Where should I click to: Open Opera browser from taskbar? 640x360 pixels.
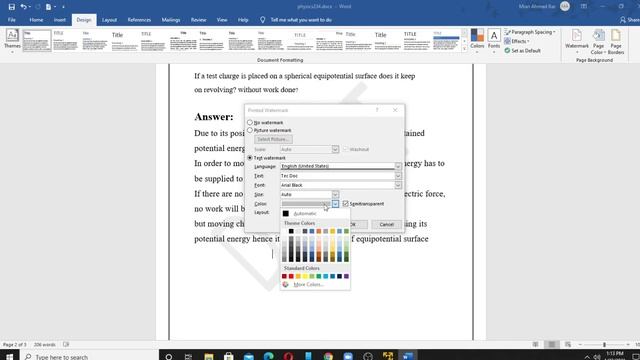tap(289, 356)
